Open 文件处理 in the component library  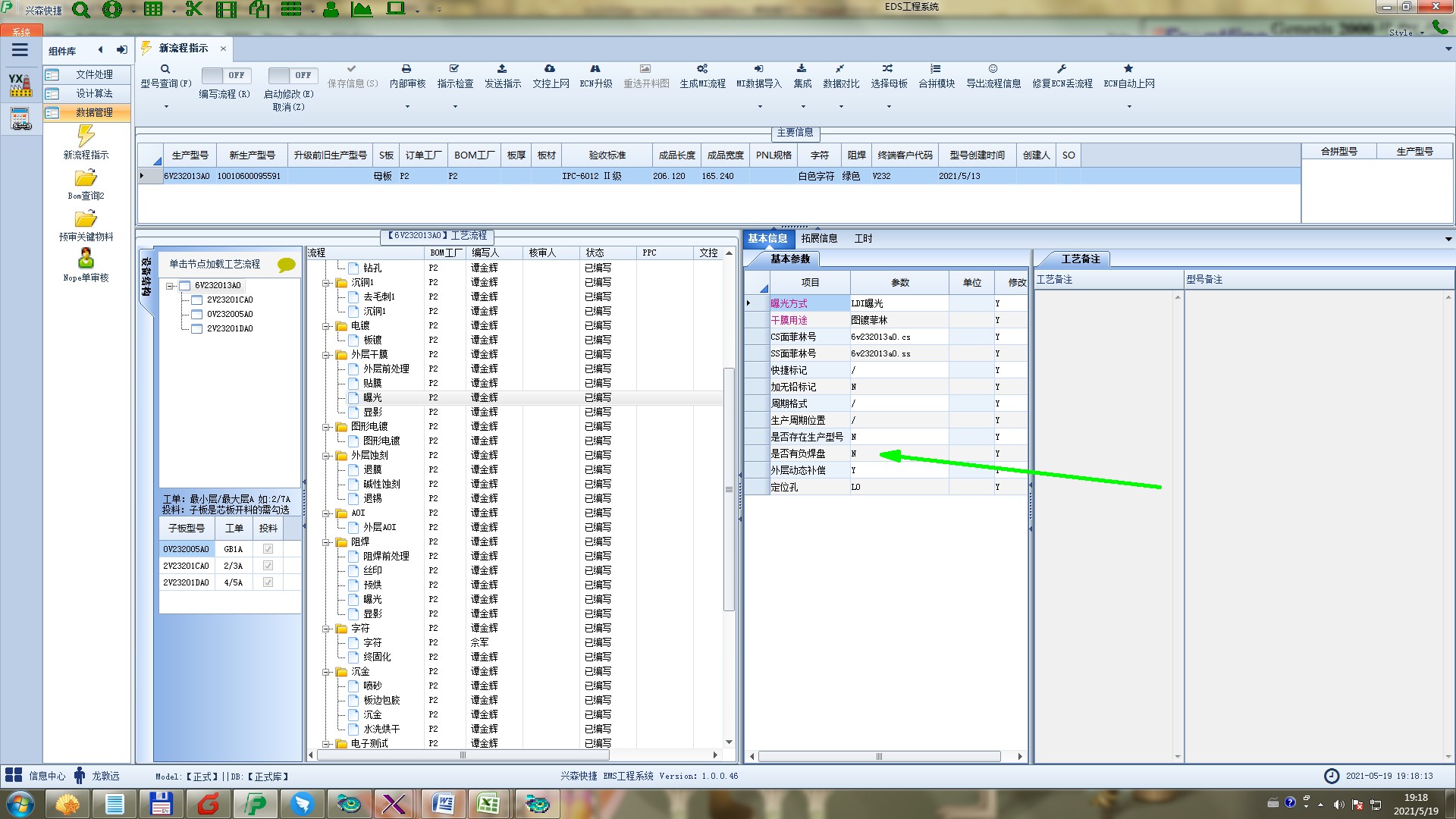94,74
